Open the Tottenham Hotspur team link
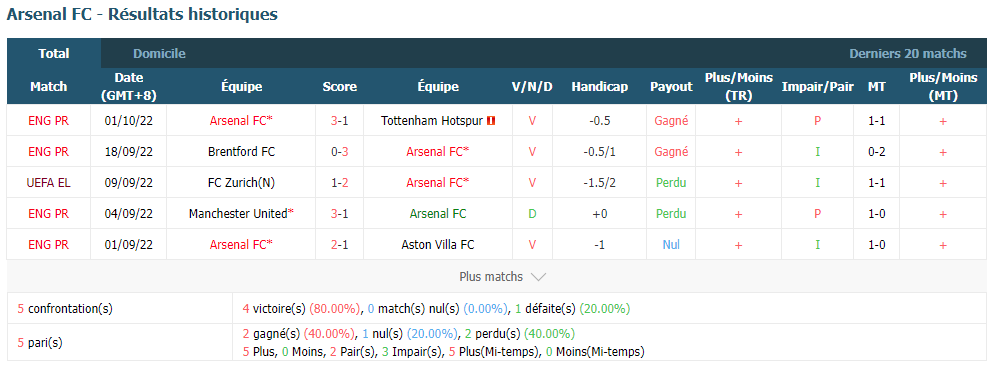Image resolution: width=996 pixels, height=369 pixels. [432, 121]
